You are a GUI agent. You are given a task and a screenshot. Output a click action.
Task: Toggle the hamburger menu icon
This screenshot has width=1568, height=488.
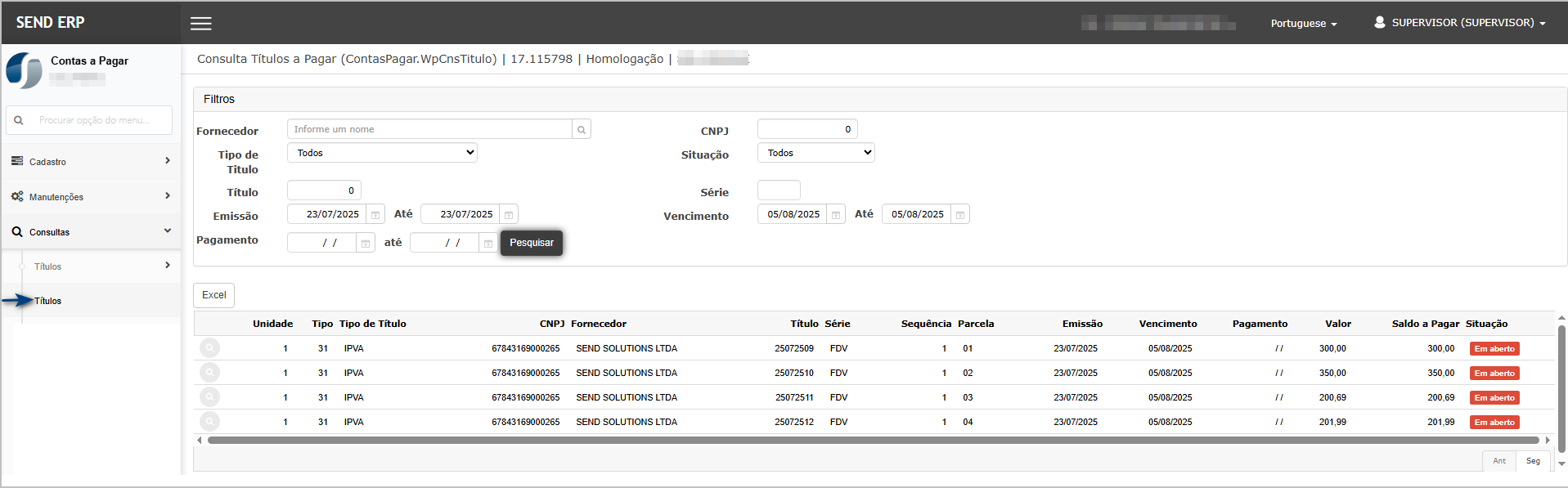pyautogui.click(x=201, y=24)
